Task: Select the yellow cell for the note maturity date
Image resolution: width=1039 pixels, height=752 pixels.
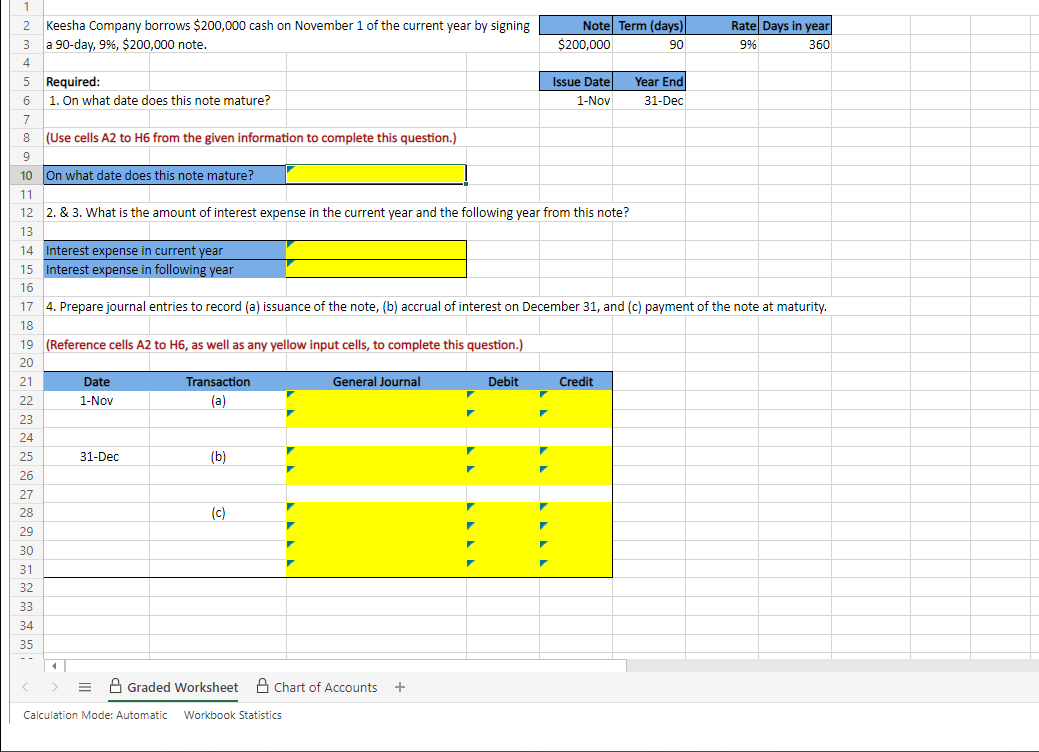Action: click(375, 174)
